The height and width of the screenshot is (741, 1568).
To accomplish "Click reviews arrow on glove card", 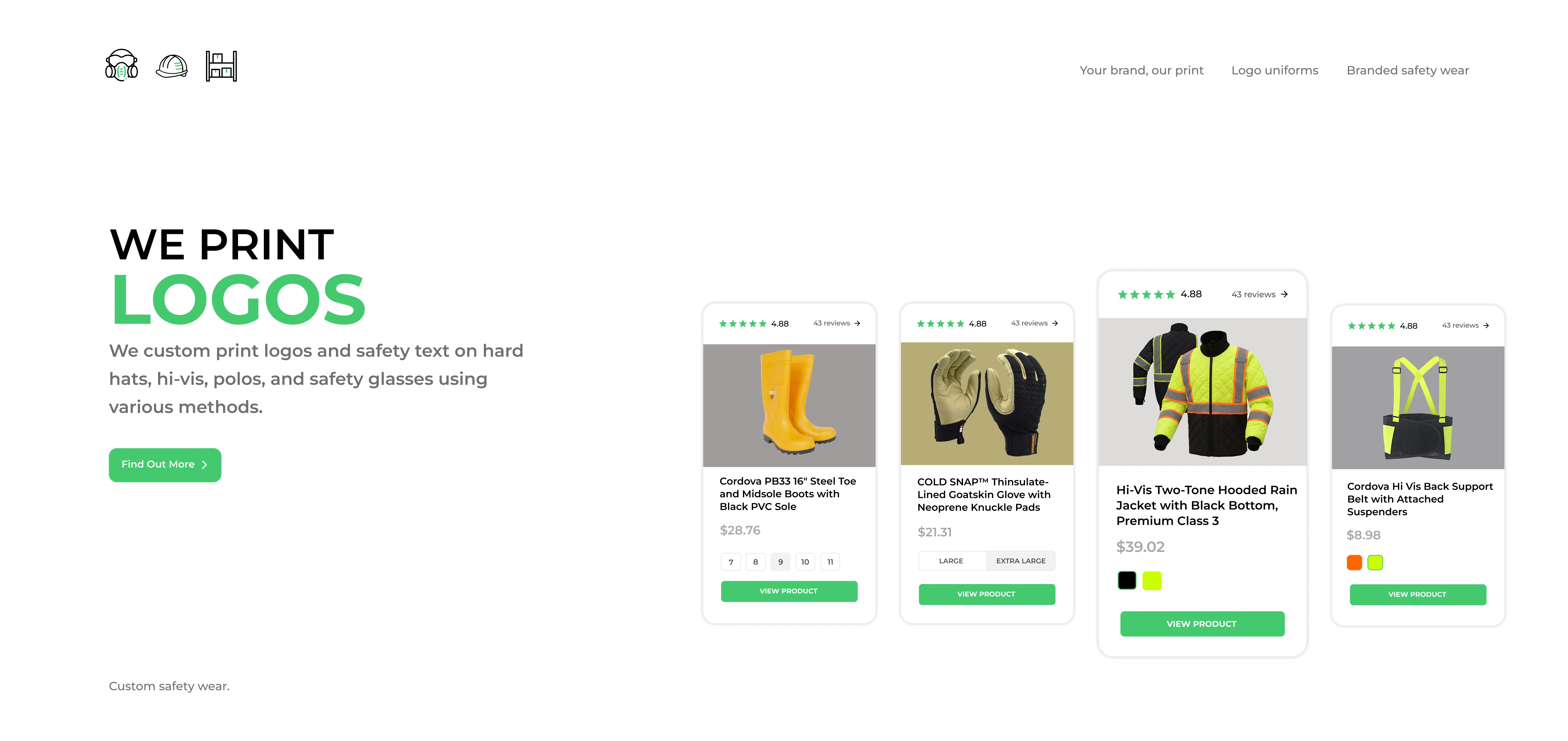I will (x=1055, y=323).
